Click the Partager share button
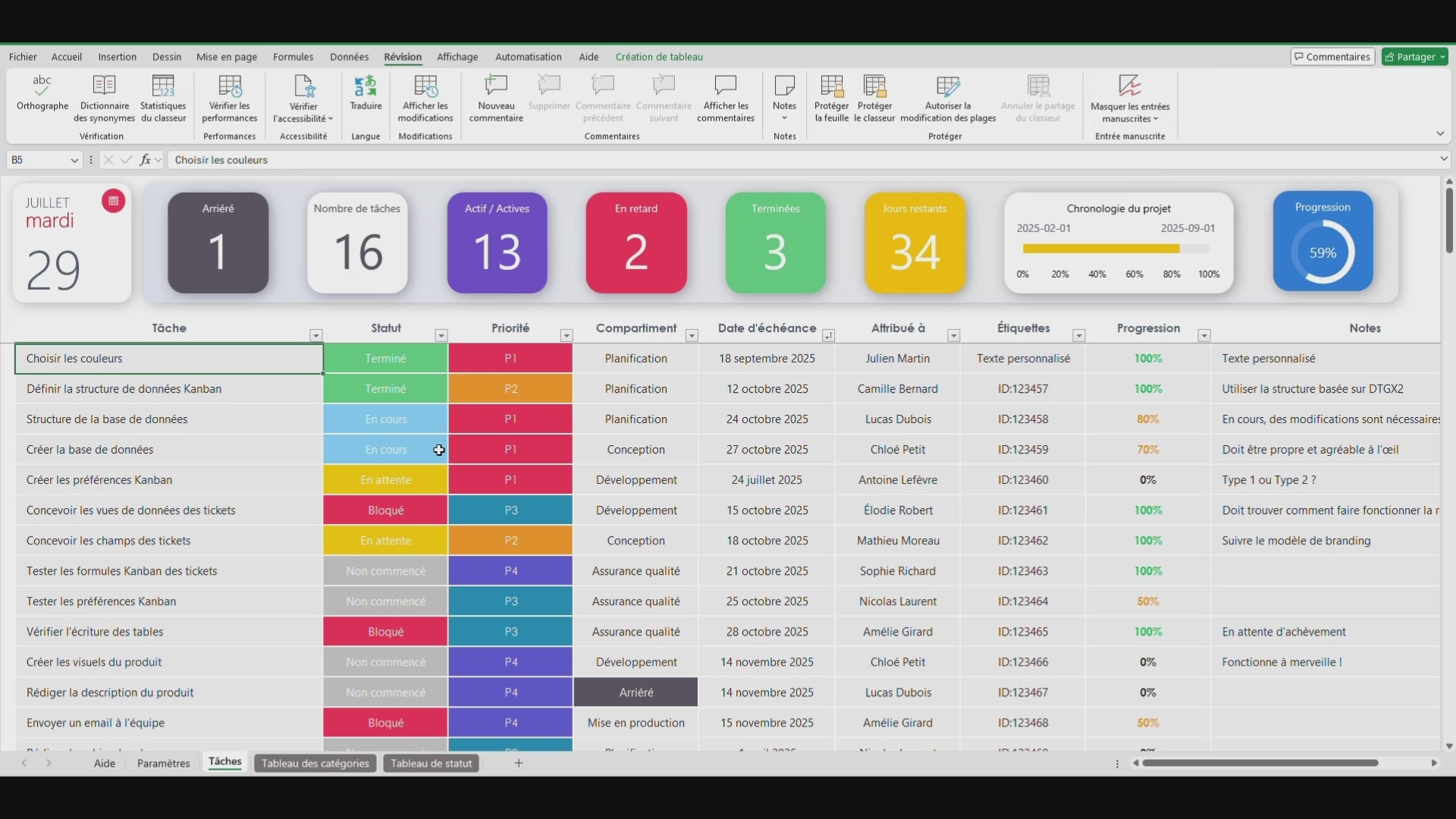This screenshot has width=1456, height=819. click(x=1414, y=57)
